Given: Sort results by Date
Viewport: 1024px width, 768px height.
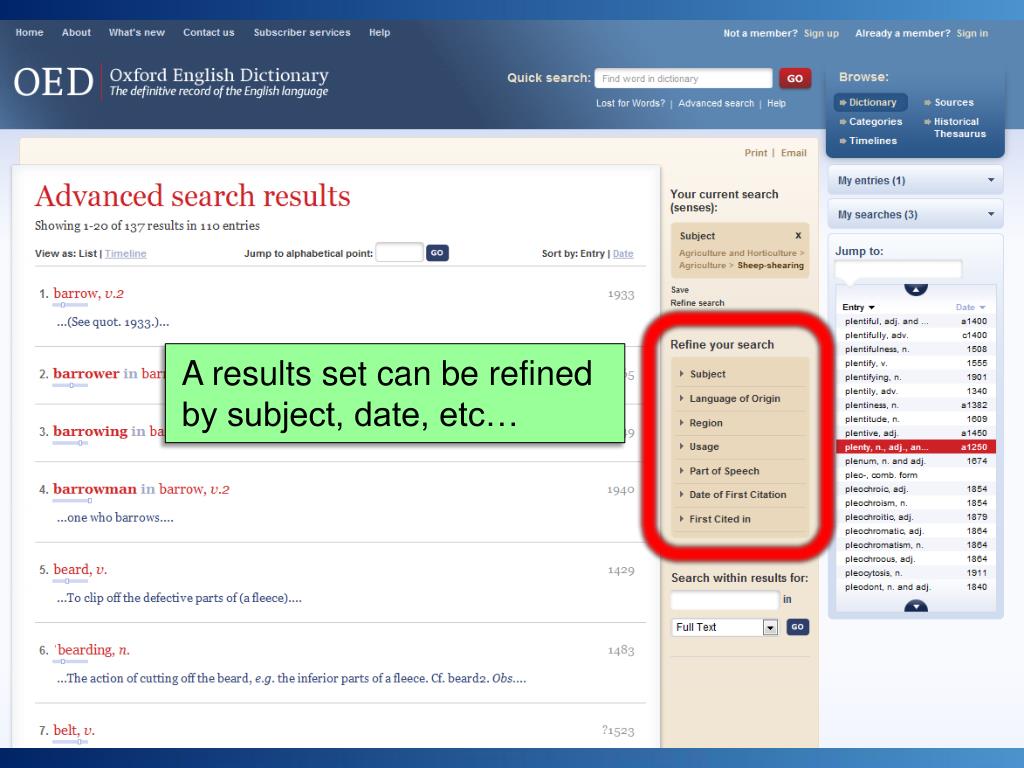Looking at the screenshot, I should coord(623,253).
